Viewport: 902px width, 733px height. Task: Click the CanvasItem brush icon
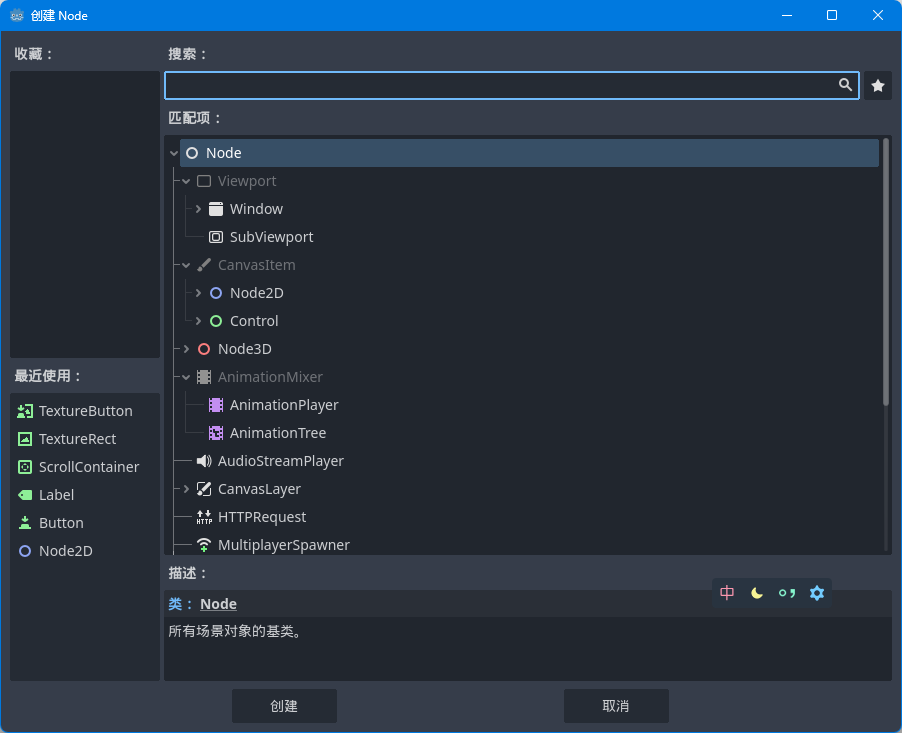(x=204, y=265)
